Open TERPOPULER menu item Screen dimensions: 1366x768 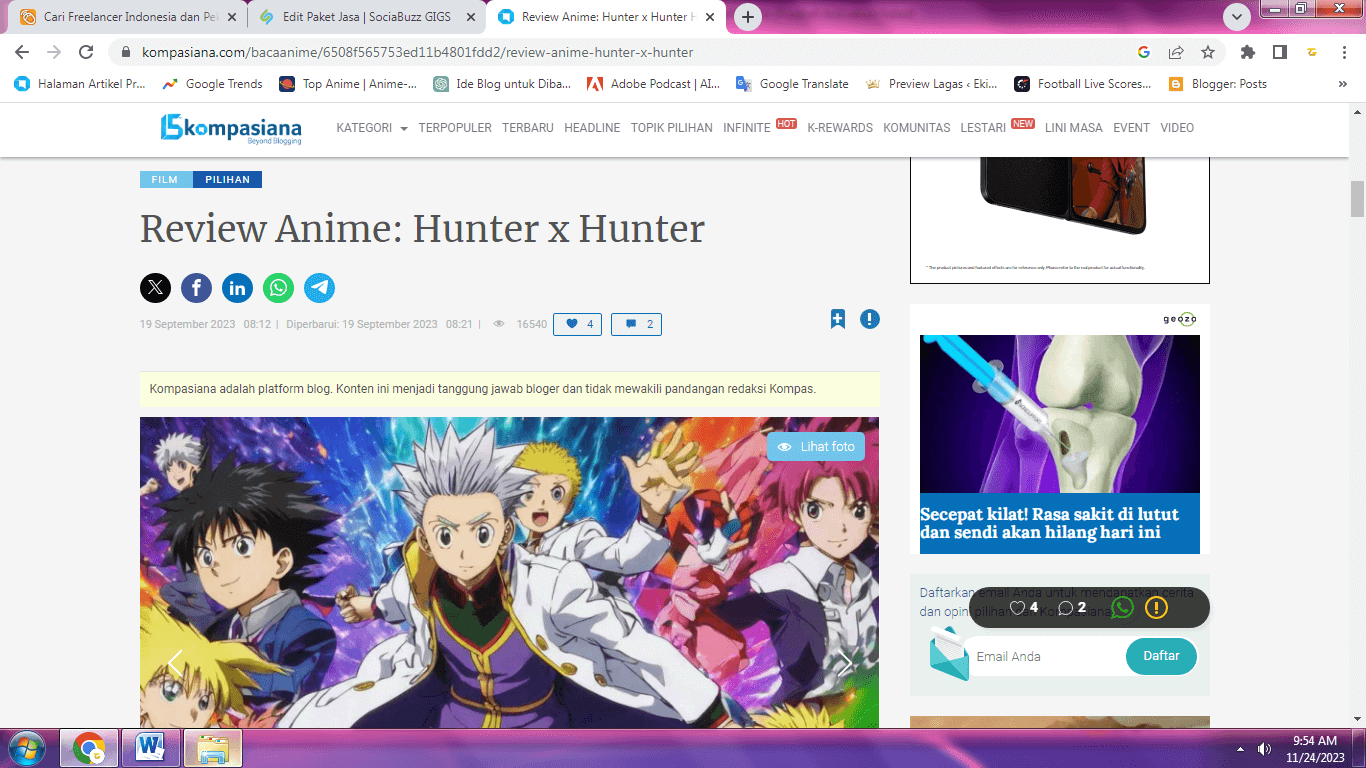[455, 128]
